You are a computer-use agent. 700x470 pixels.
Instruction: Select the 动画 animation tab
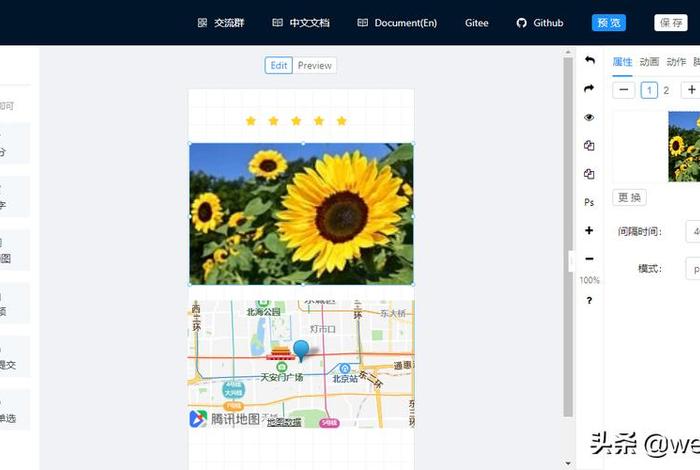pyautogui.click(x=649, y=62)
